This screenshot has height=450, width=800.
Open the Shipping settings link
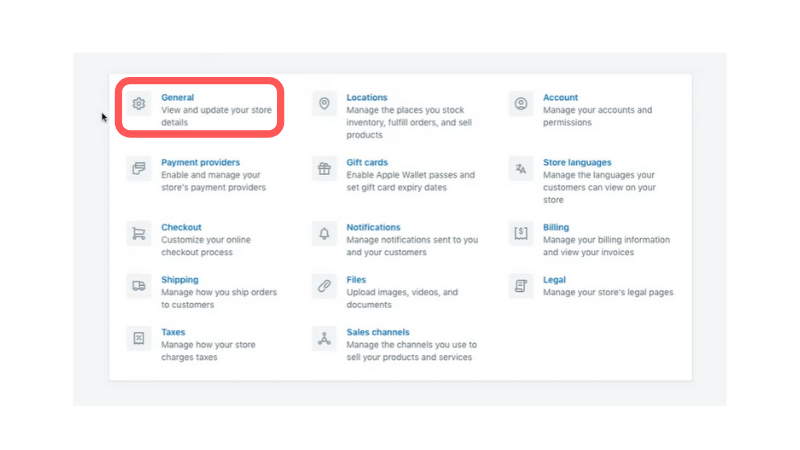point(180,280)
